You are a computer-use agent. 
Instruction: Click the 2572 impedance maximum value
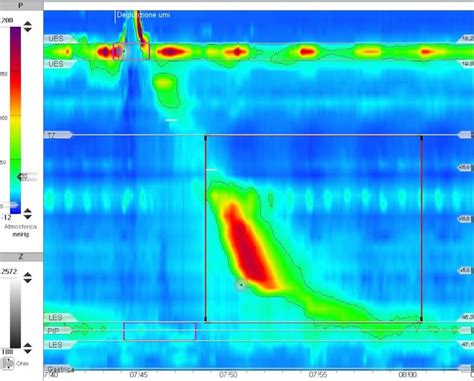tap(8, 272)
